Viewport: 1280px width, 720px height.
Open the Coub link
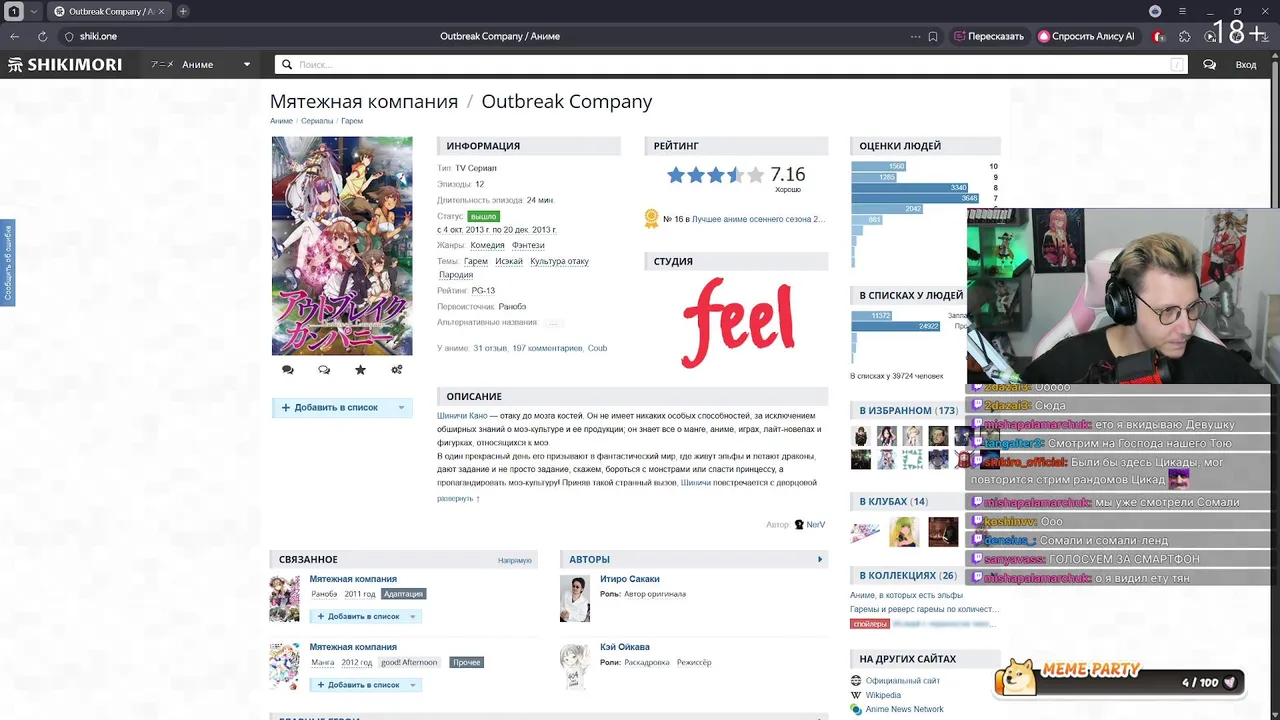(x=597, y=348)
